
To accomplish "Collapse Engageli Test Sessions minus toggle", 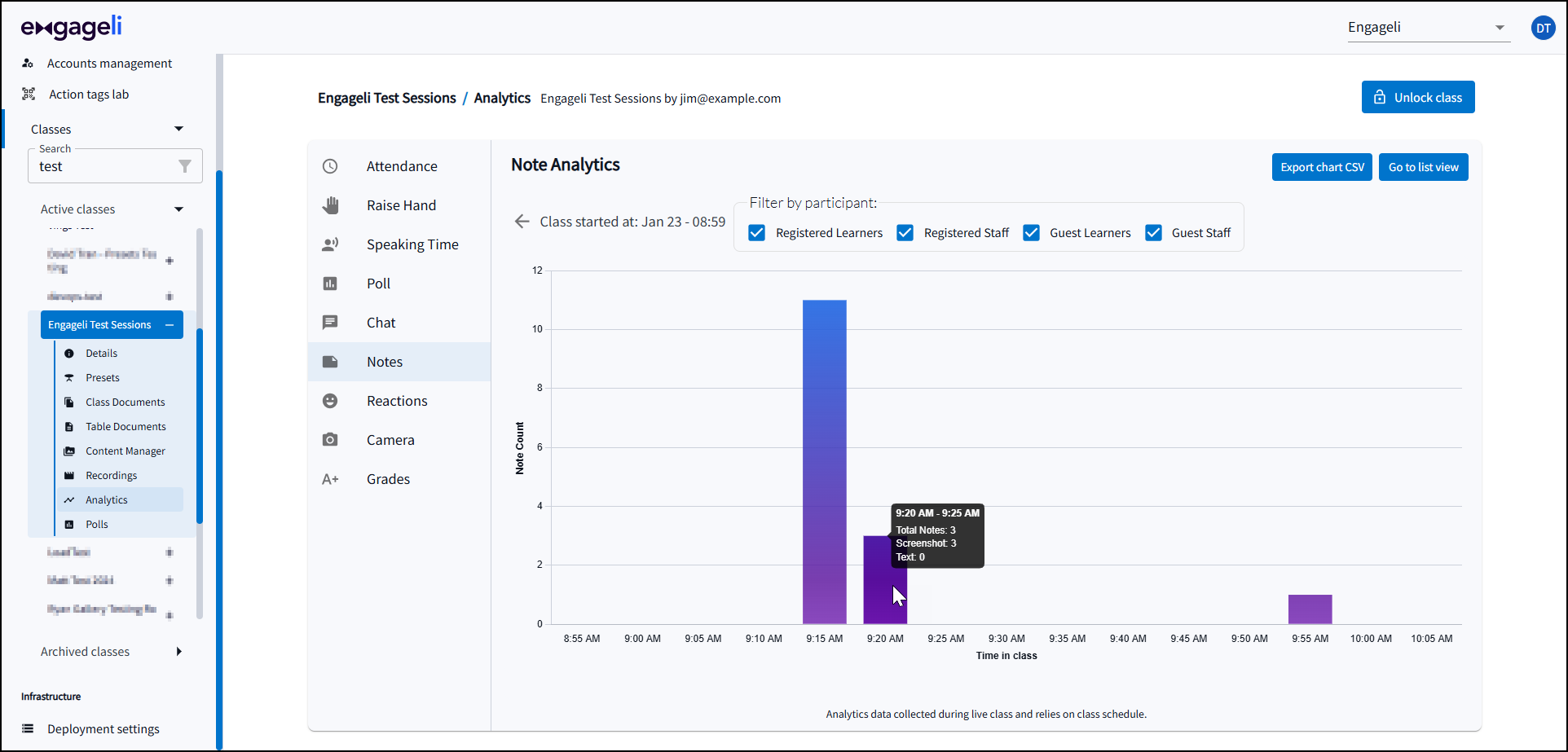I will coord(170,325).
